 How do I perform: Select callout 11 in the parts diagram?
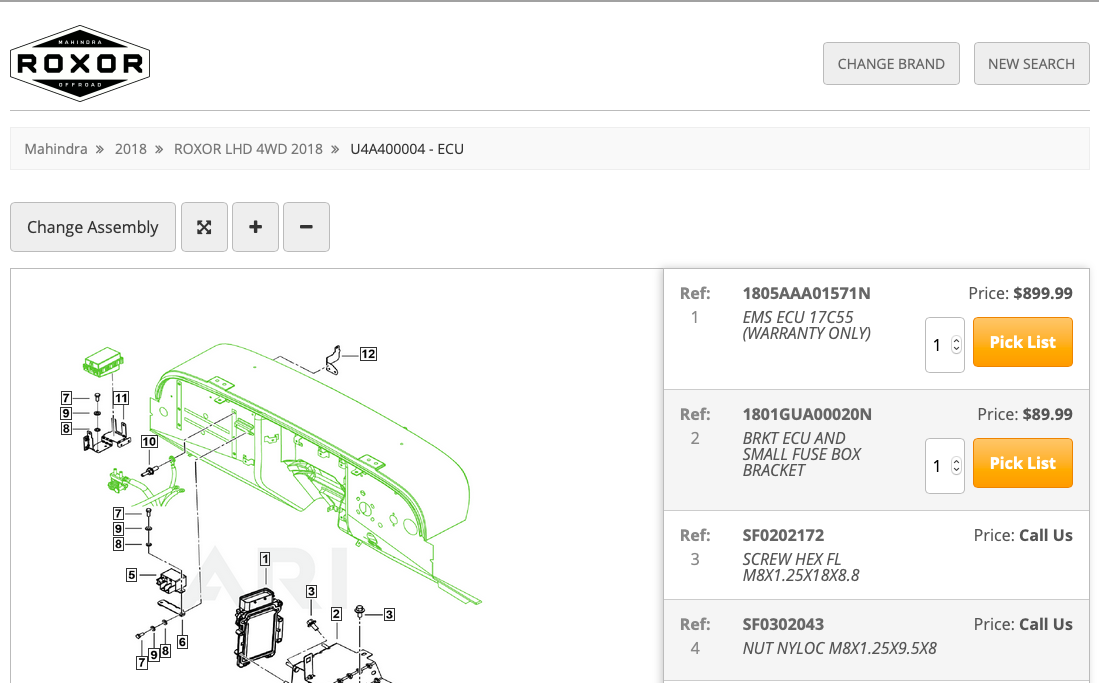[121, 398]
